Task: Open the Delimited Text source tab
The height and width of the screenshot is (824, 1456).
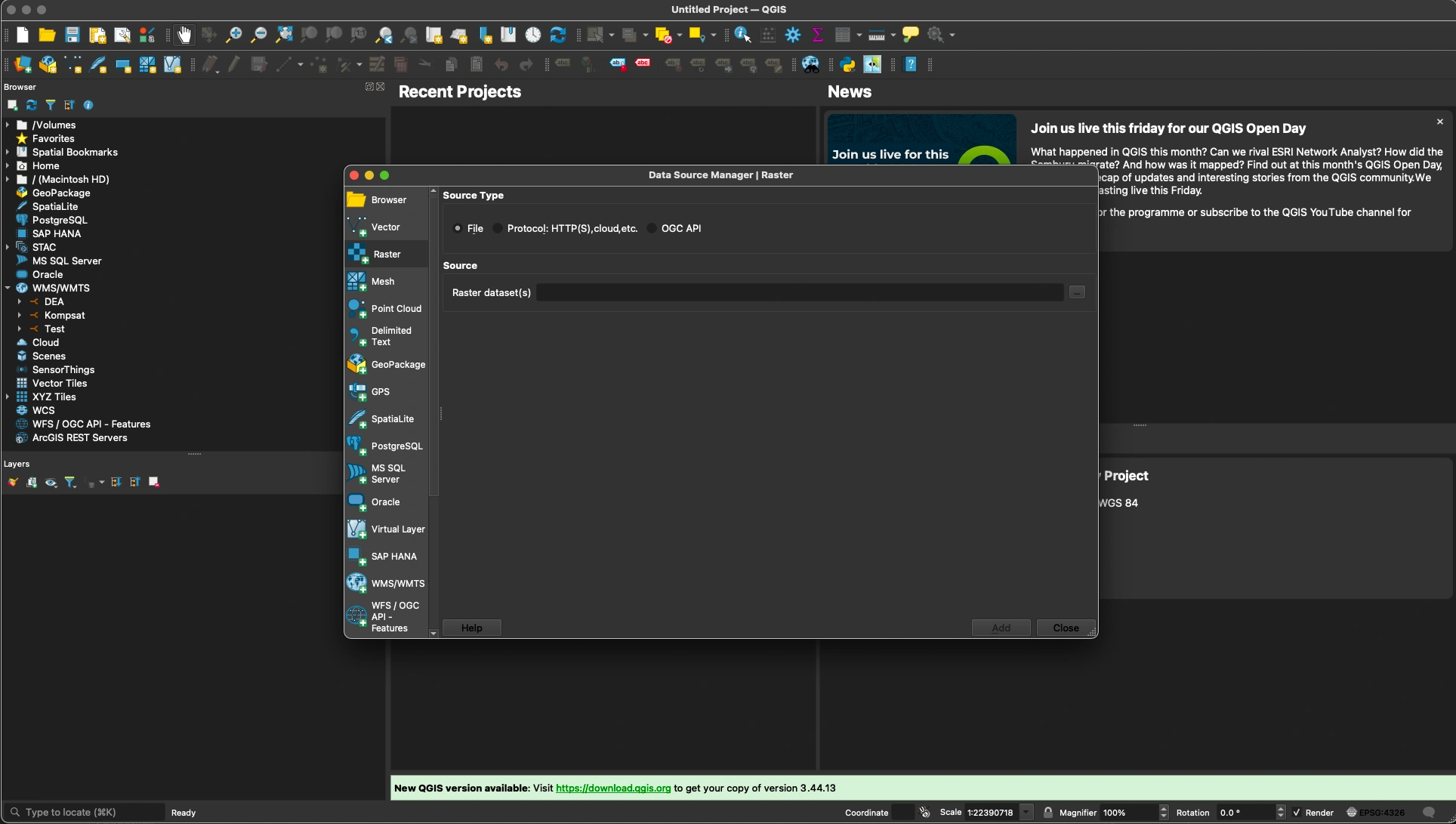Action: click(x=387, y=336)
